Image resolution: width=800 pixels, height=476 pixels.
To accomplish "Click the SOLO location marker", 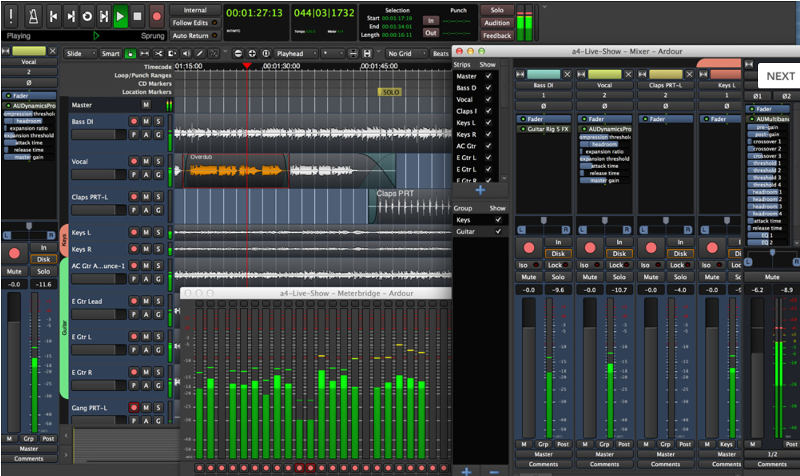I will pos(390,92).
